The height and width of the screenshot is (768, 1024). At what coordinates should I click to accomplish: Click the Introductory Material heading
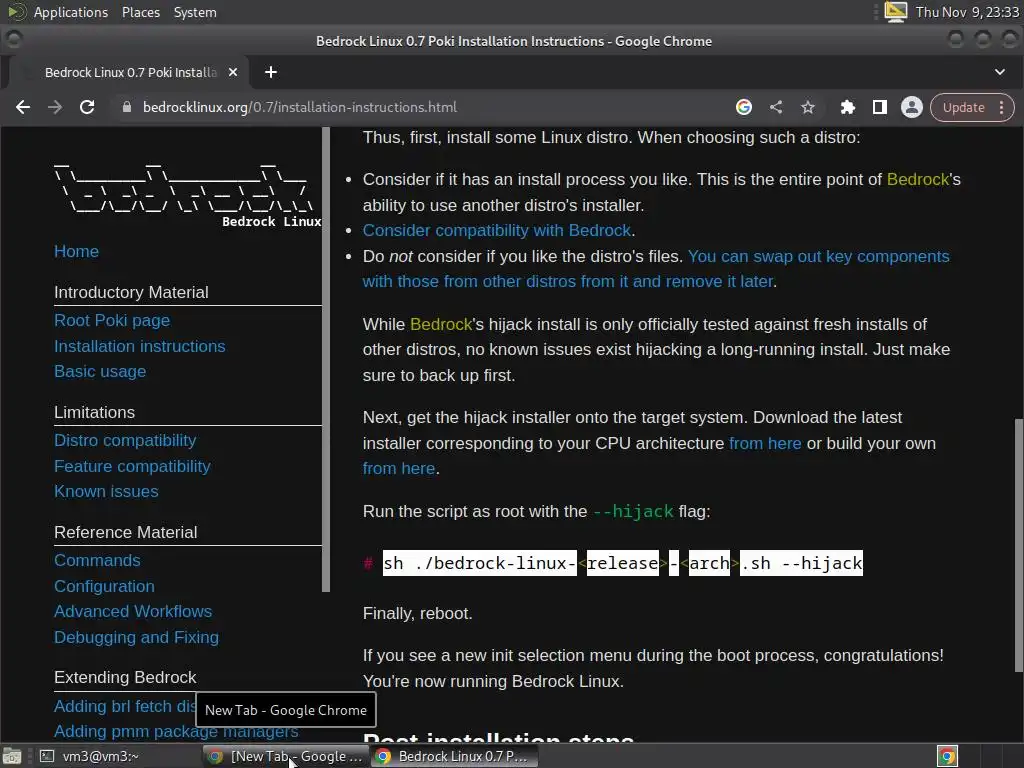click(131, 293)
